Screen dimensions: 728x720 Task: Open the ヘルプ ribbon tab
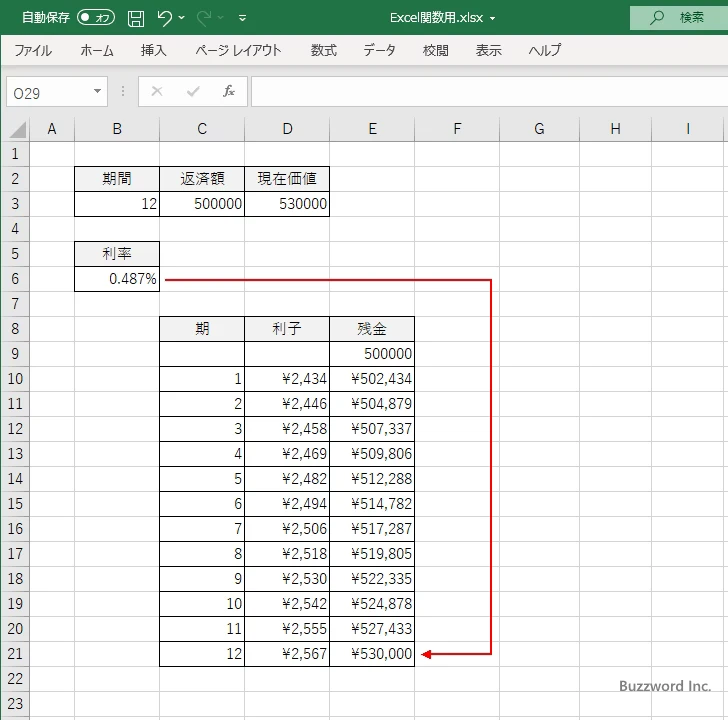coord(545,50)
